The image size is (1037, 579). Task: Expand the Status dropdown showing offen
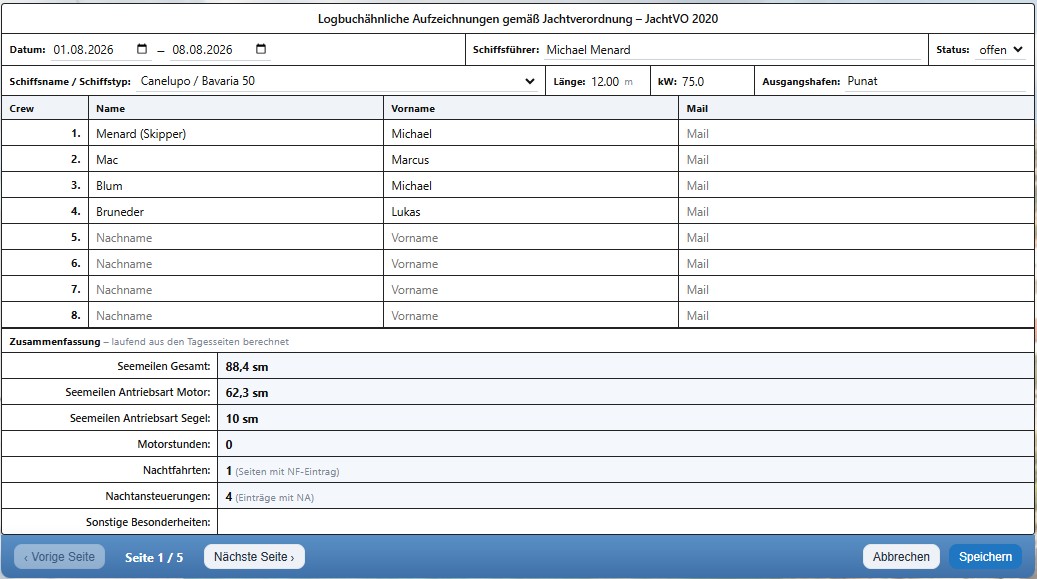coord(1001,50)
